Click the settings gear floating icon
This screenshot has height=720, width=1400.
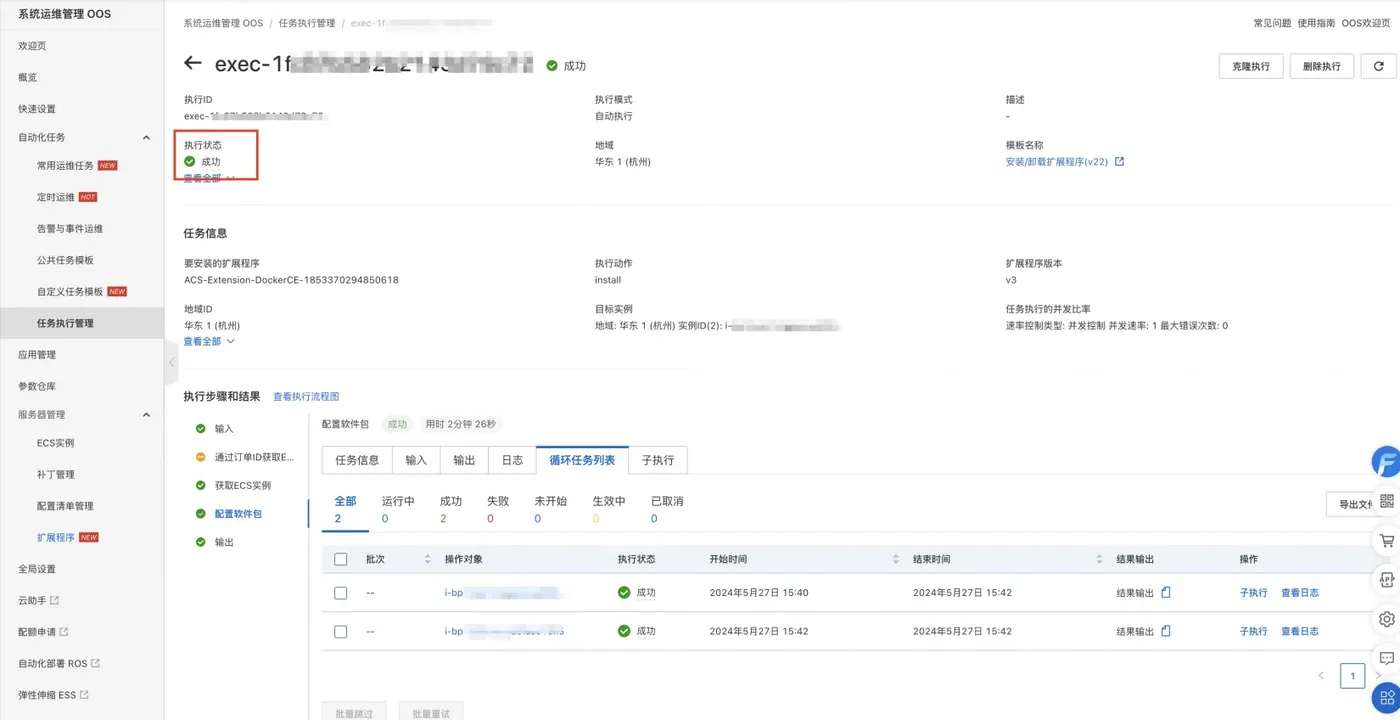1386,619
